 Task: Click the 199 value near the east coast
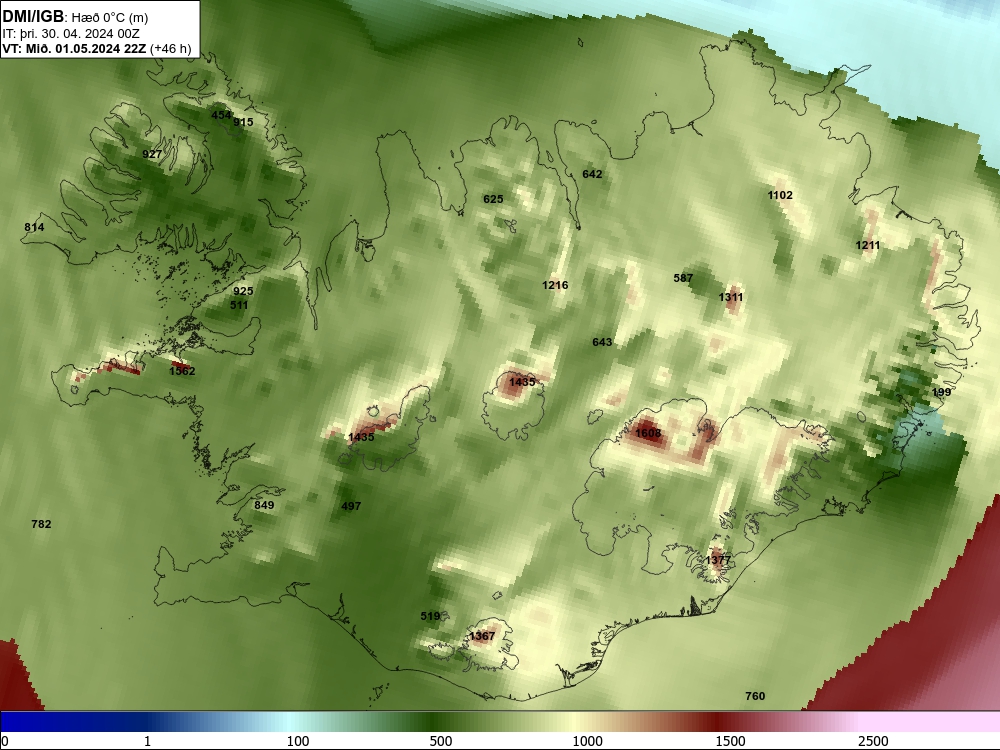click(941, 392)
